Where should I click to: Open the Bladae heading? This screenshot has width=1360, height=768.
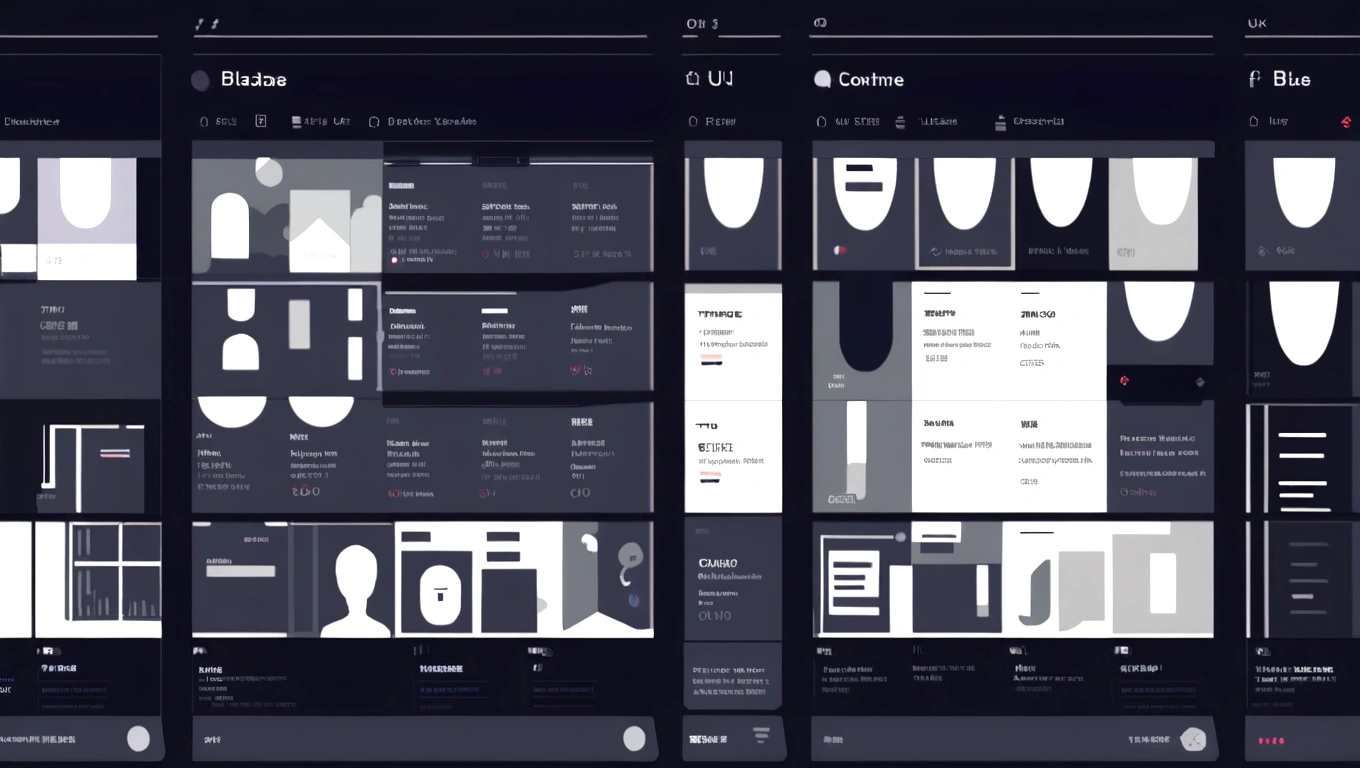click(x=253, y=80)
